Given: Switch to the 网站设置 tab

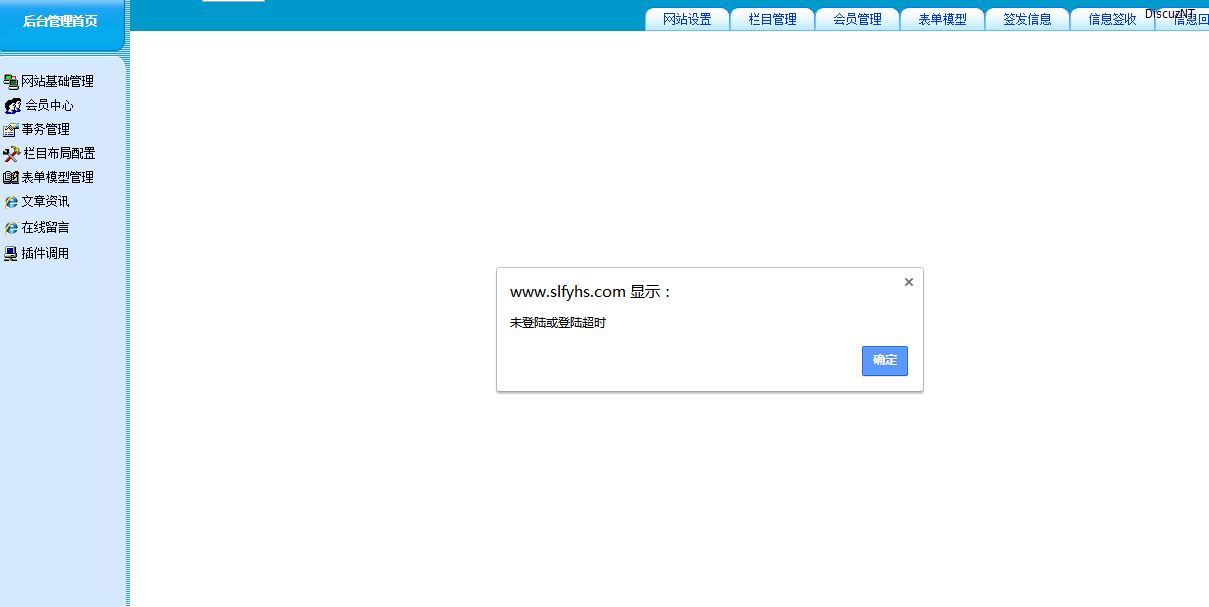Looking at the screenshot, I should point(687,19).
